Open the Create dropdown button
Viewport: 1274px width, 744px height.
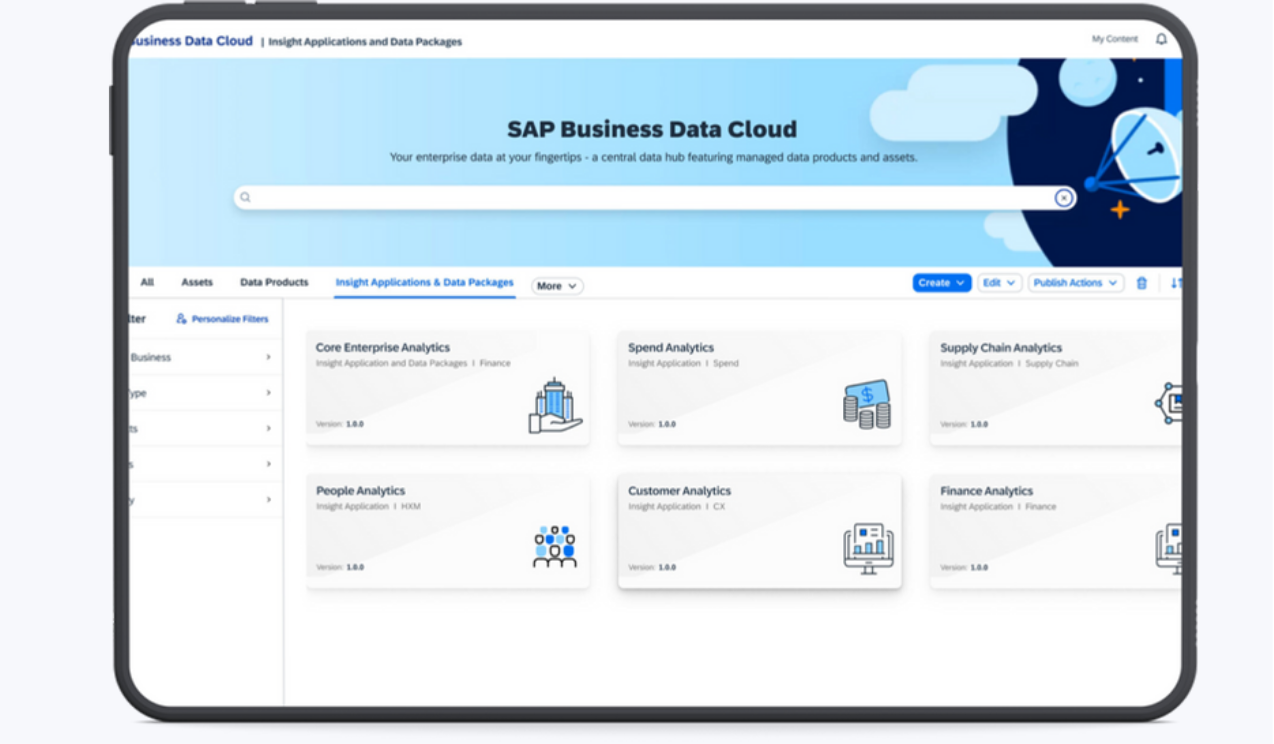coord(942,283)
